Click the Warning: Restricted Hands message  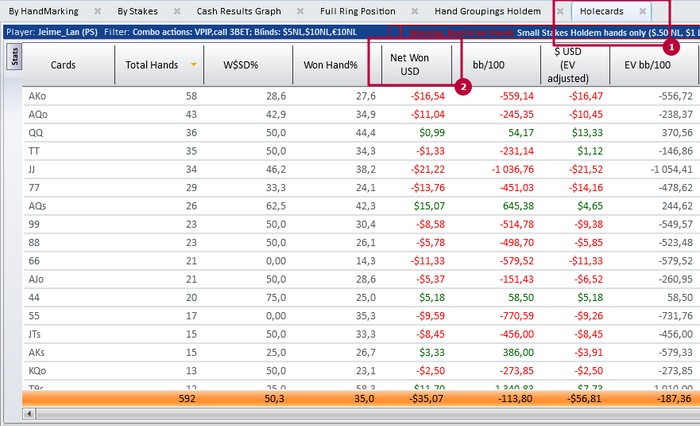[x=462, y=33]
